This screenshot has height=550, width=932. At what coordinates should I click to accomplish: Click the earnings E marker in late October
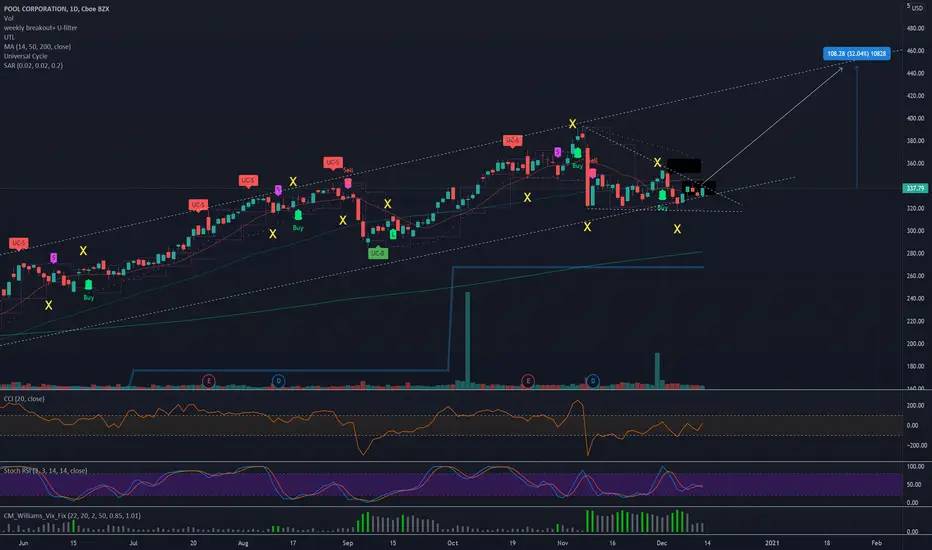pos(527,381)
